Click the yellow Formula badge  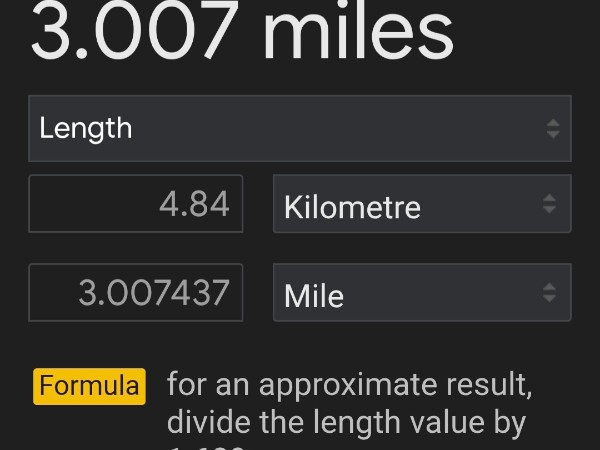coord(90,386)
